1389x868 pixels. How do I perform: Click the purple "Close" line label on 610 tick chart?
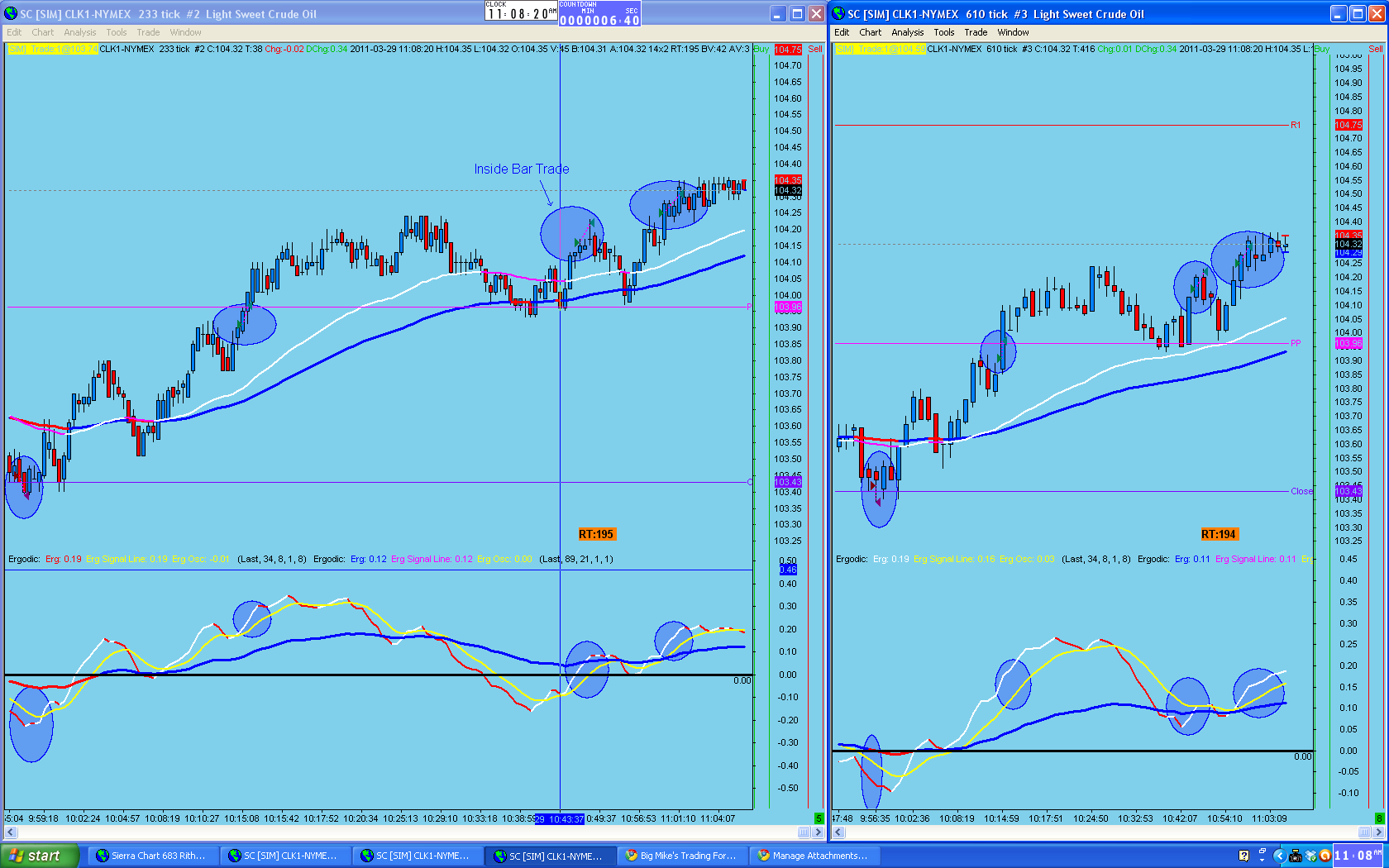1301,491
